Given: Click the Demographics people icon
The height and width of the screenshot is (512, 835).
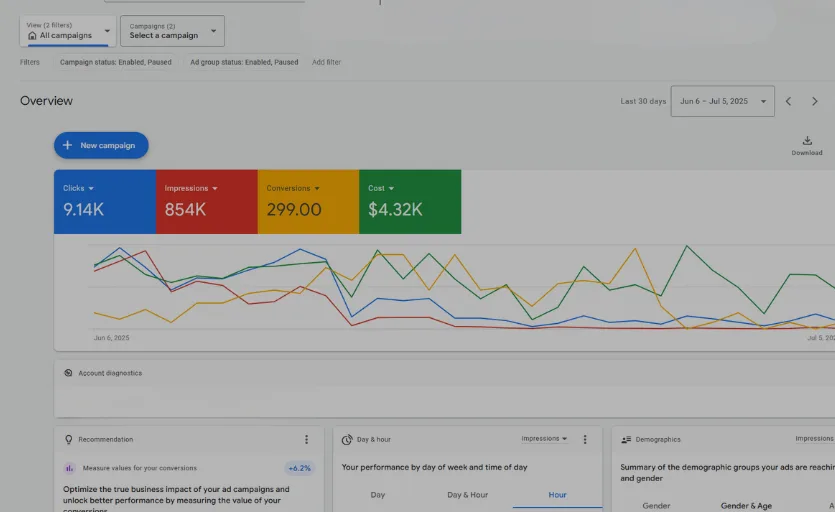Looking at the screenshot, I should pos(626,440).
